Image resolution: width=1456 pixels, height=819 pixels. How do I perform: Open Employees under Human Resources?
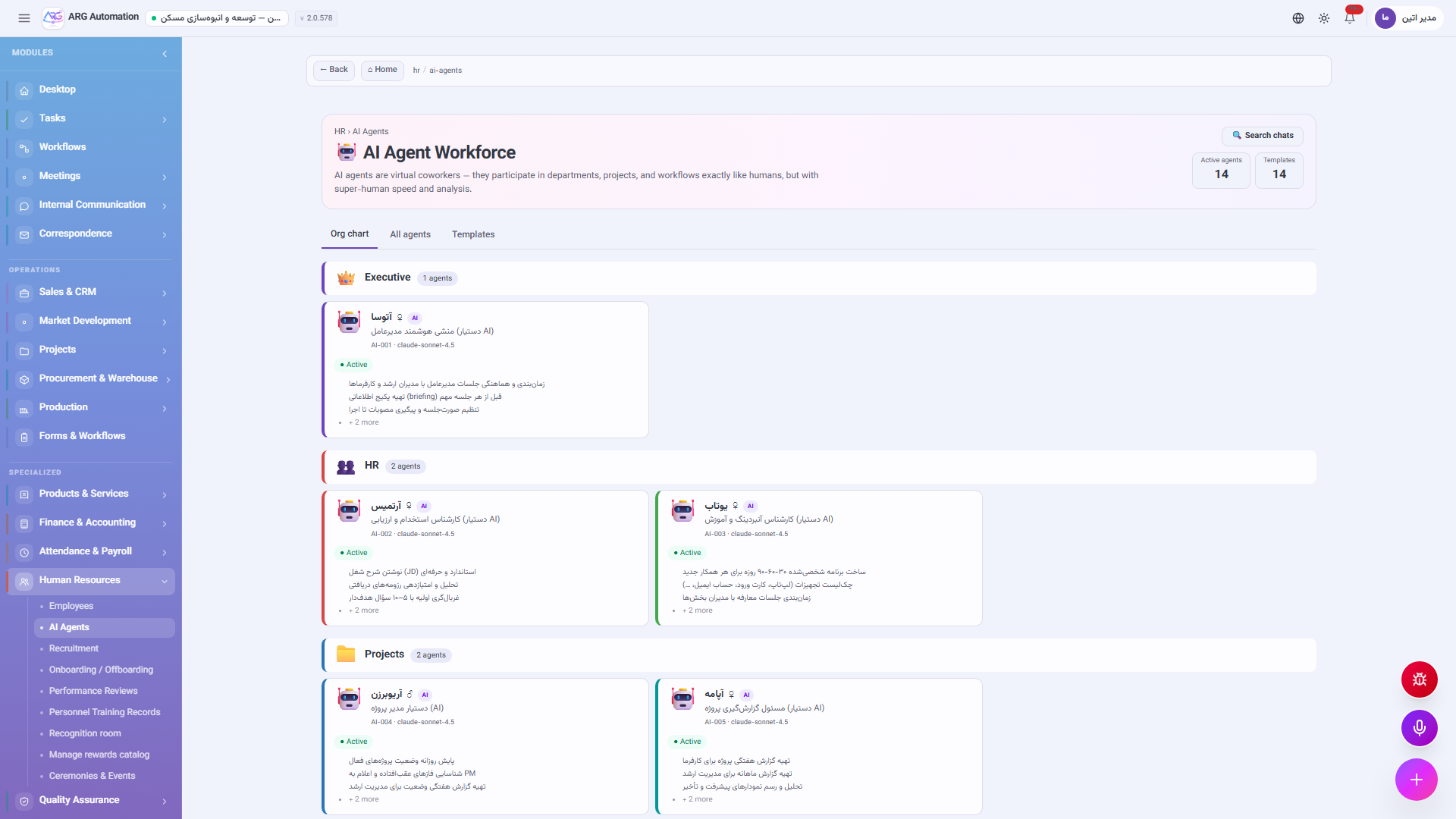tap(71, 606)
